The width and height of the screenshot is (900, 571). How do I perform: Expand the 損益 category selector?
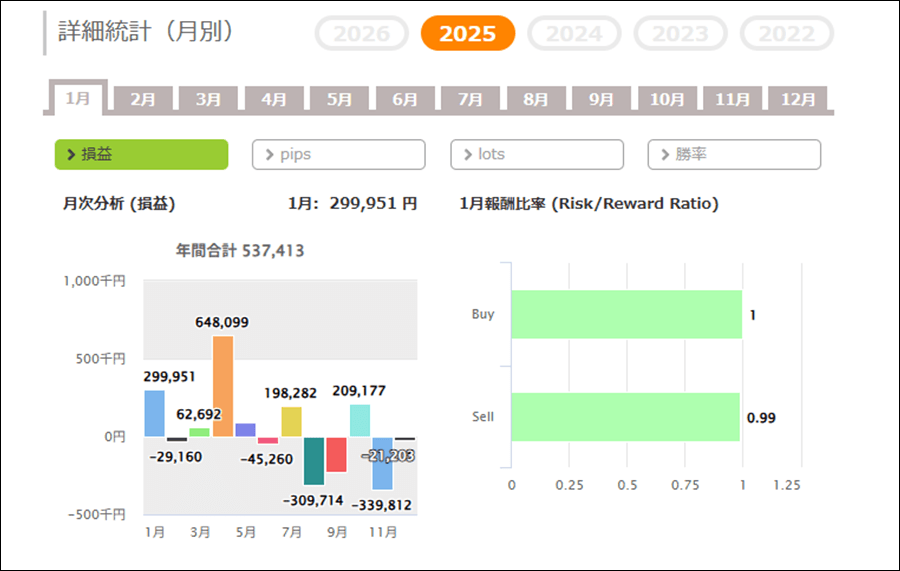tap(141, 155)
